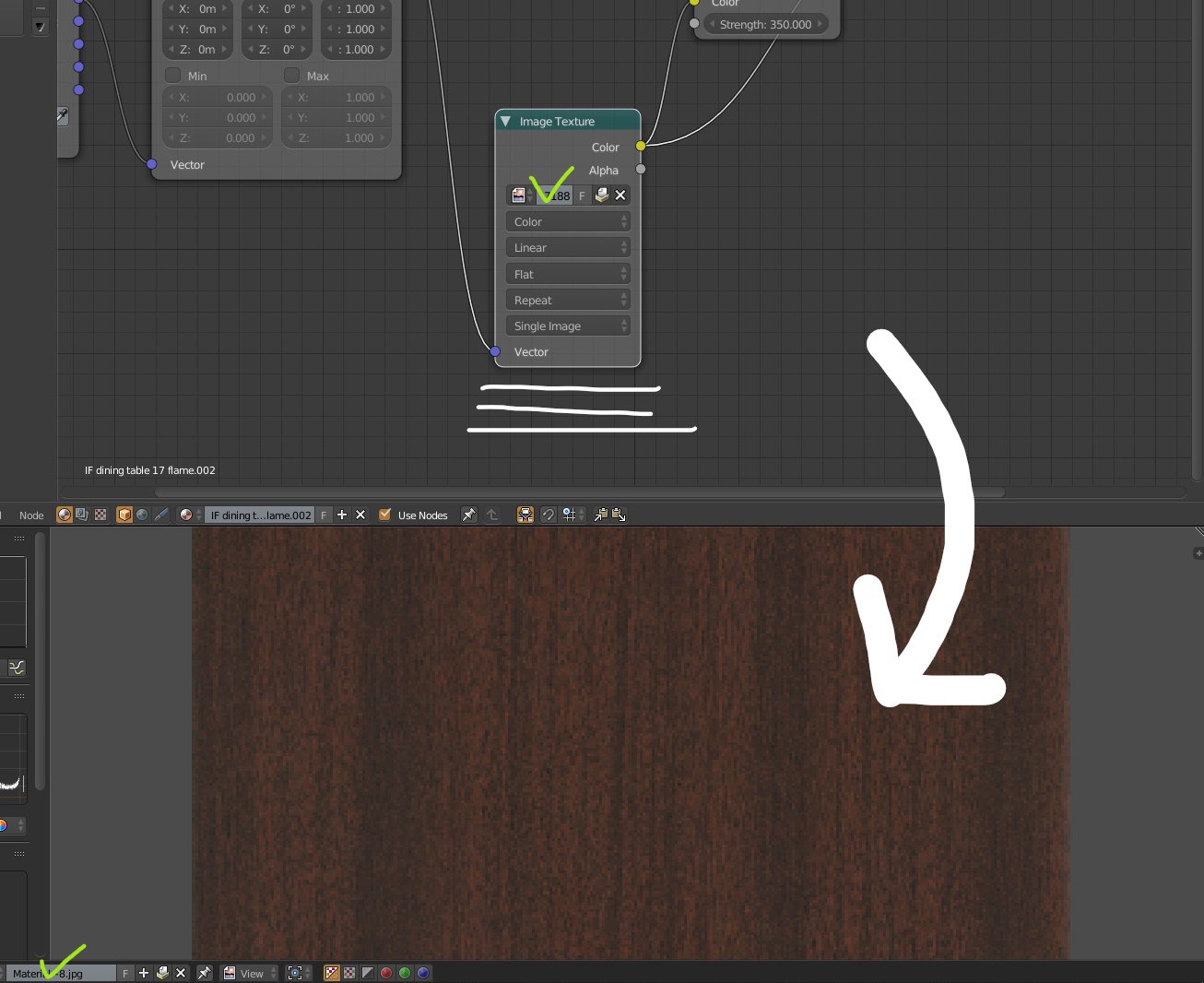Open Linear interpolation dropdown

[x=568, y=247]
